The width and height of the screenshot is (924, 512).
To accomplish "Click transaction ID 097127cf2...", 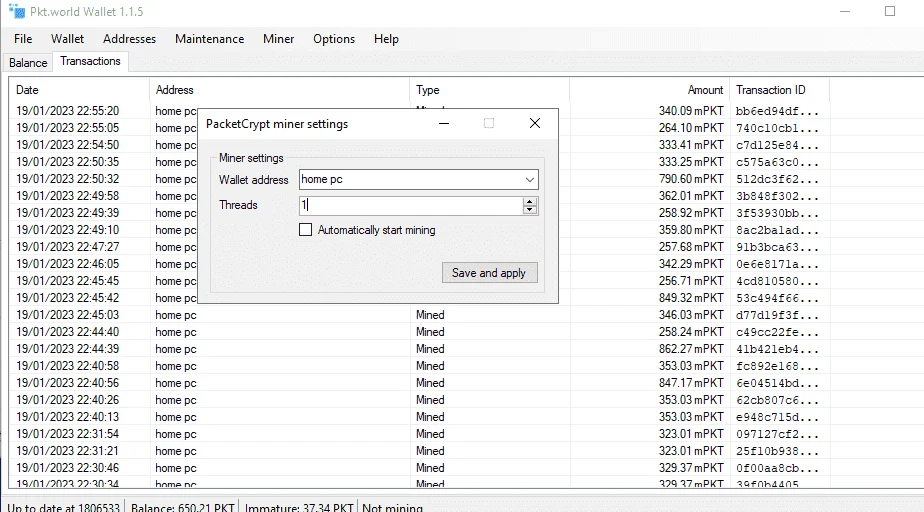I will point(777,434).
